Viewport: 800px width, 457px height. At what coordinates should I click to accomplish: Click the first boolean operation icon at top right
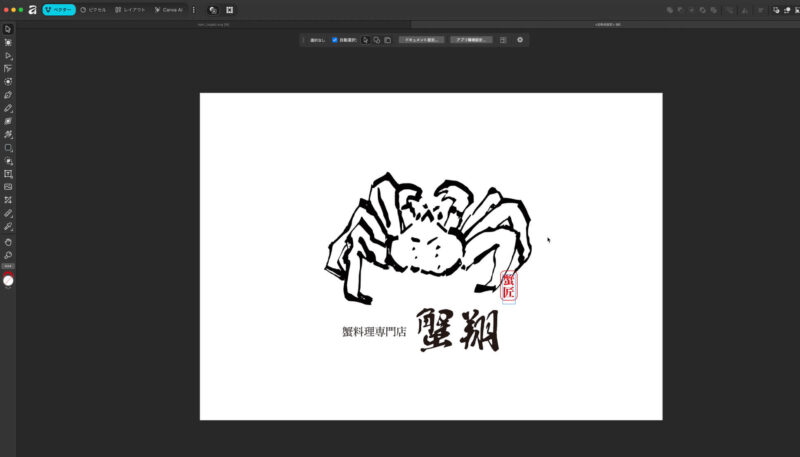(x=669, y=10)
